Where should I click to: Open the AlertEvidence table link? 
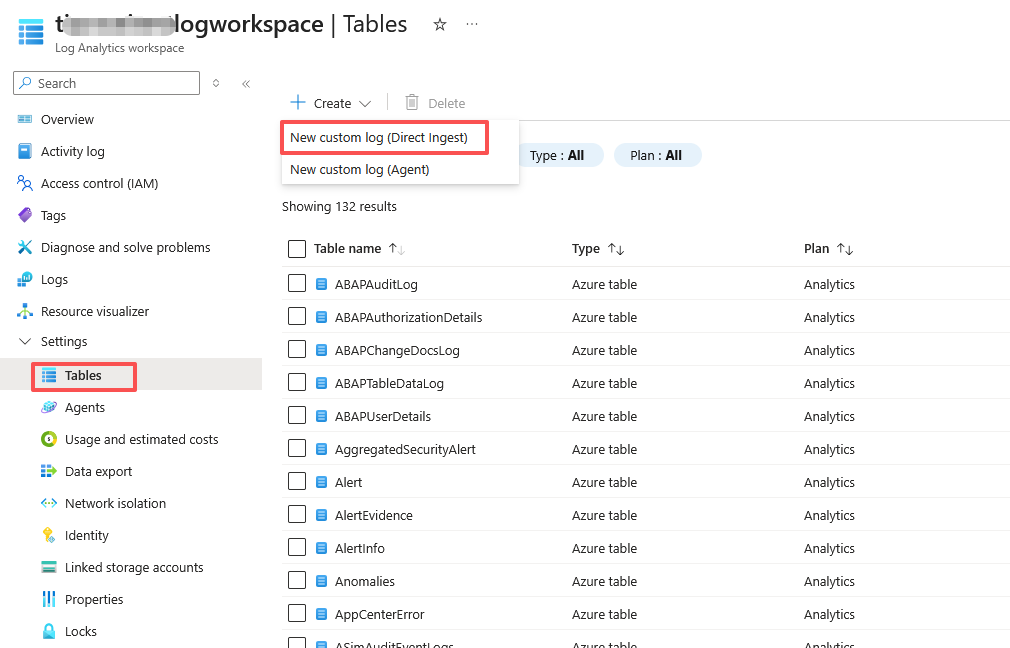tap(373, 515)
